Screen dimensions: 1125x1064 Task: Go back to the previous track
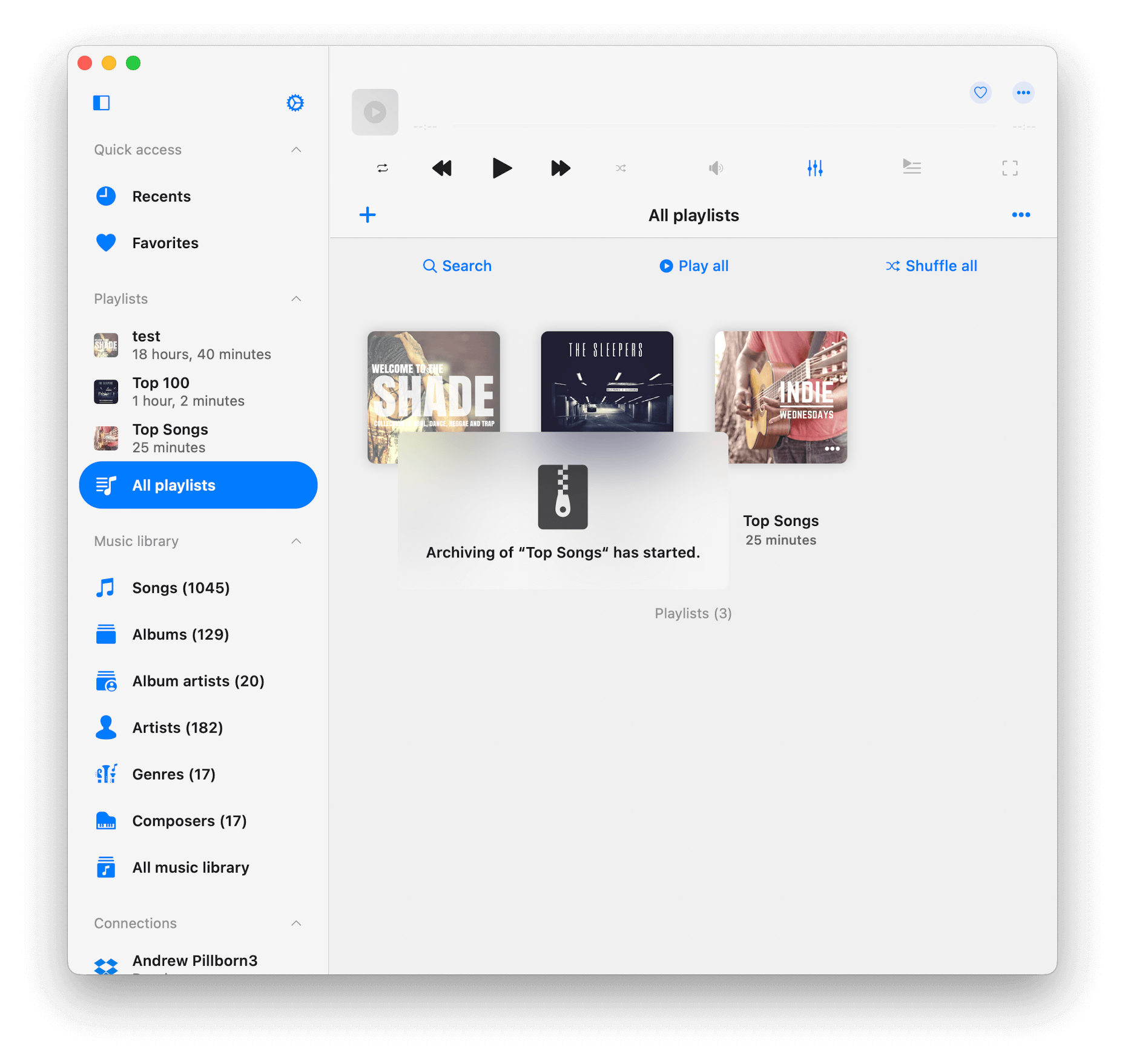coord(442,168)
